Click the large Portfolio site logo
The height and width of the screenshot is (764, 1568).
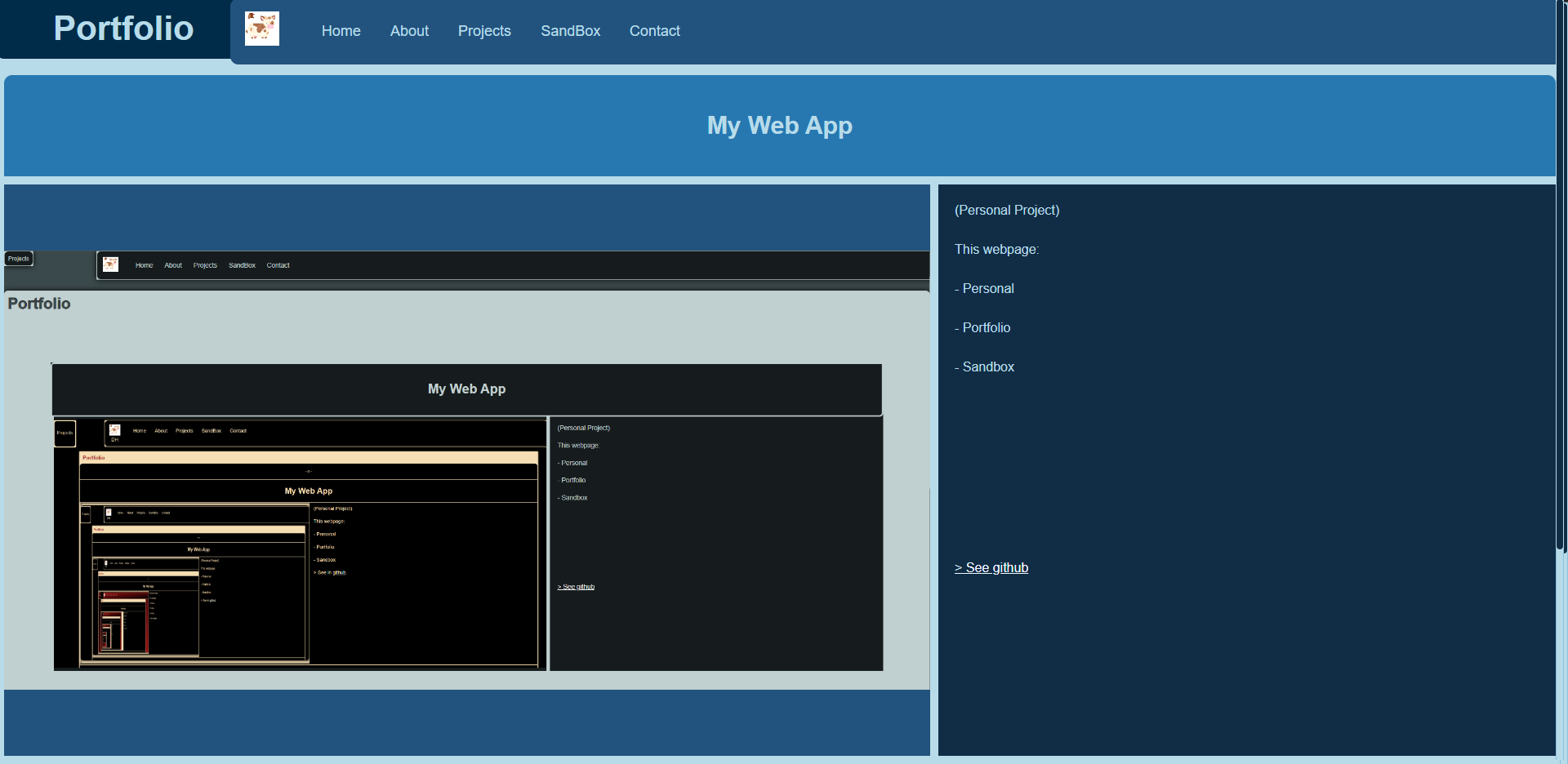pyautogui.click(x=123, y=29)
